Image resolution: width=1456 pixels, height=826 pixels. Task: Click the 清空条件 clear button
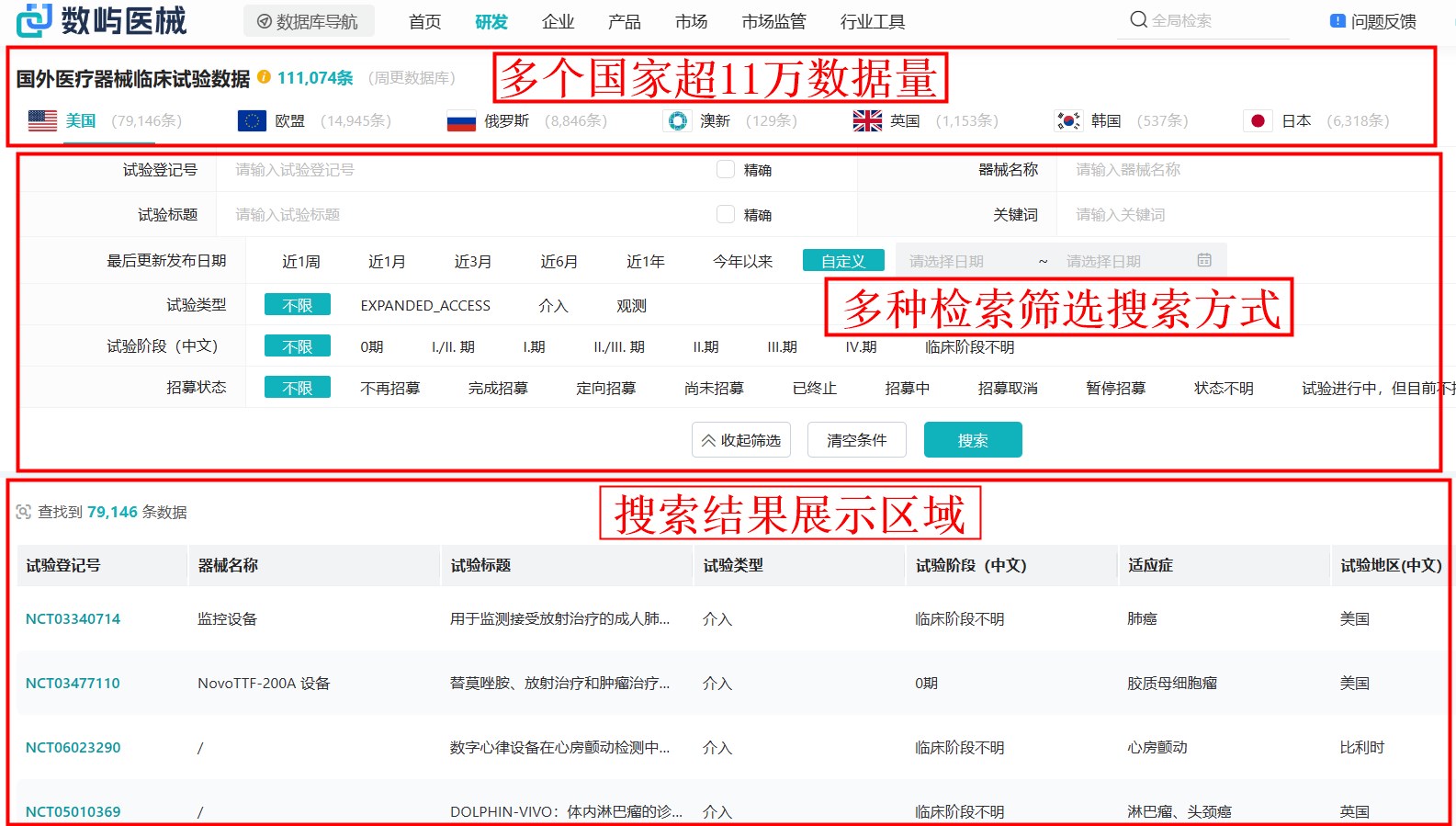coord(856,440)
